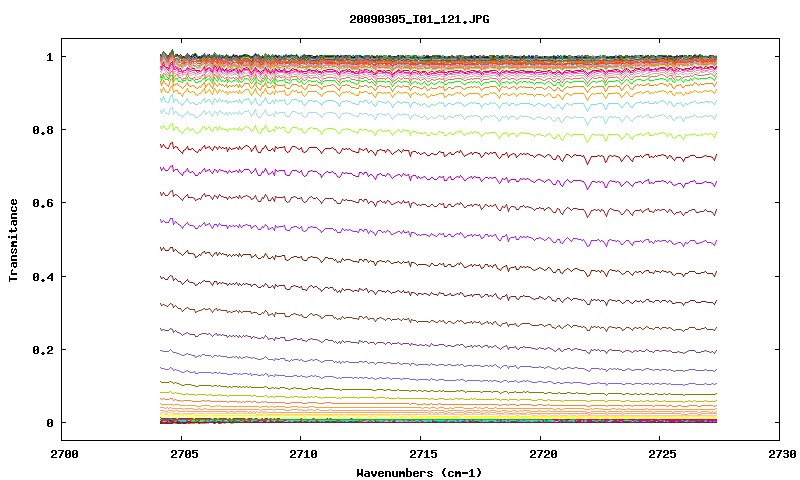This screenshot has width=800, height=480.
Task: Click the y-axis tick label 0.2
Action: coord(43,350)
